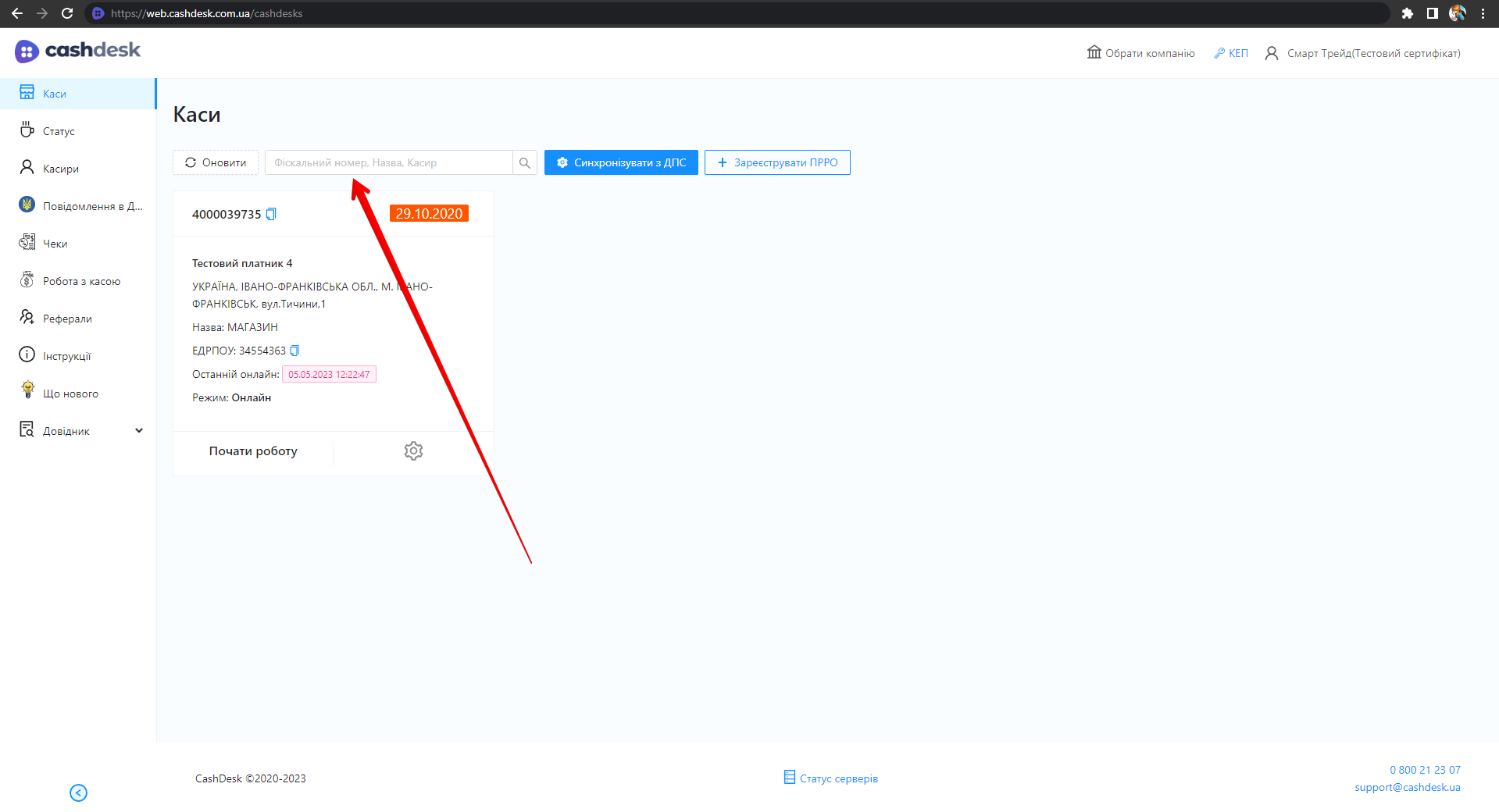Click Зареєструвати ПРРО button
The height and width of the screenshot is (812, 1499).
(x=777, y=162)
